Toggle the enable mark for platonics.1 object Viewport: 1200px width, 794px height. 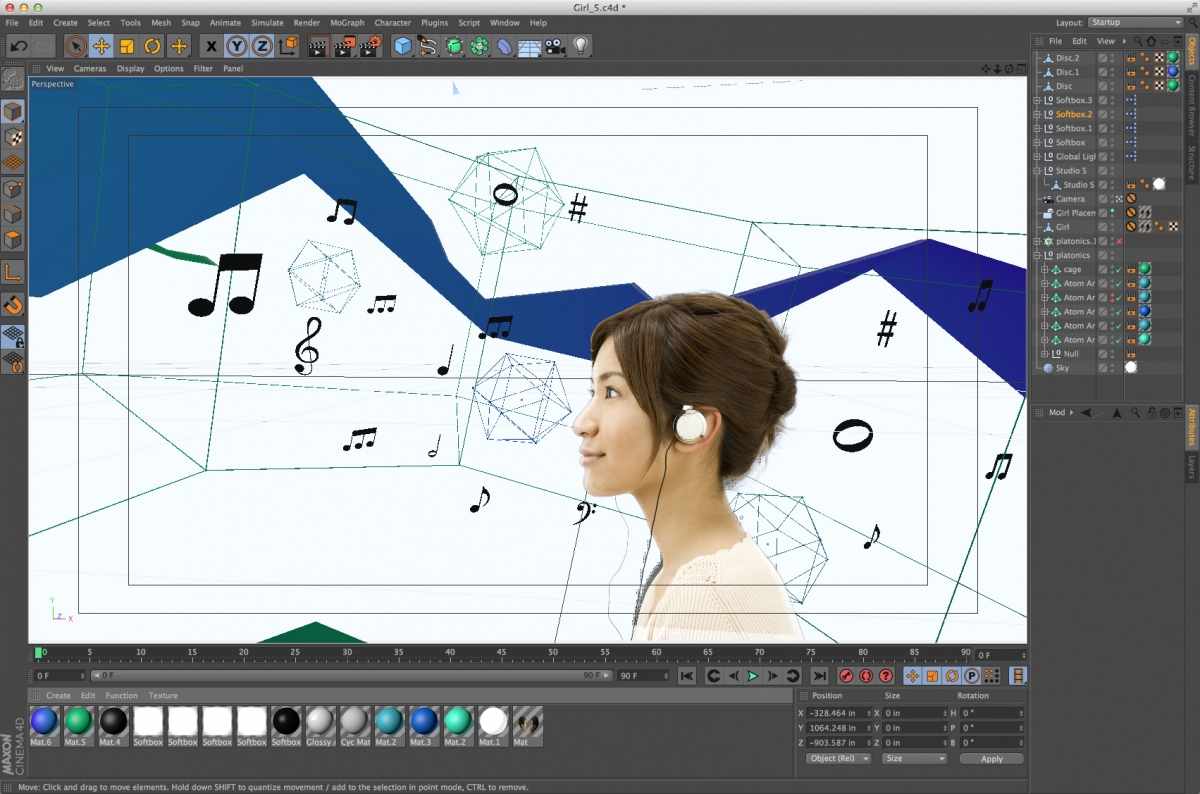(x=1119, y=241)
